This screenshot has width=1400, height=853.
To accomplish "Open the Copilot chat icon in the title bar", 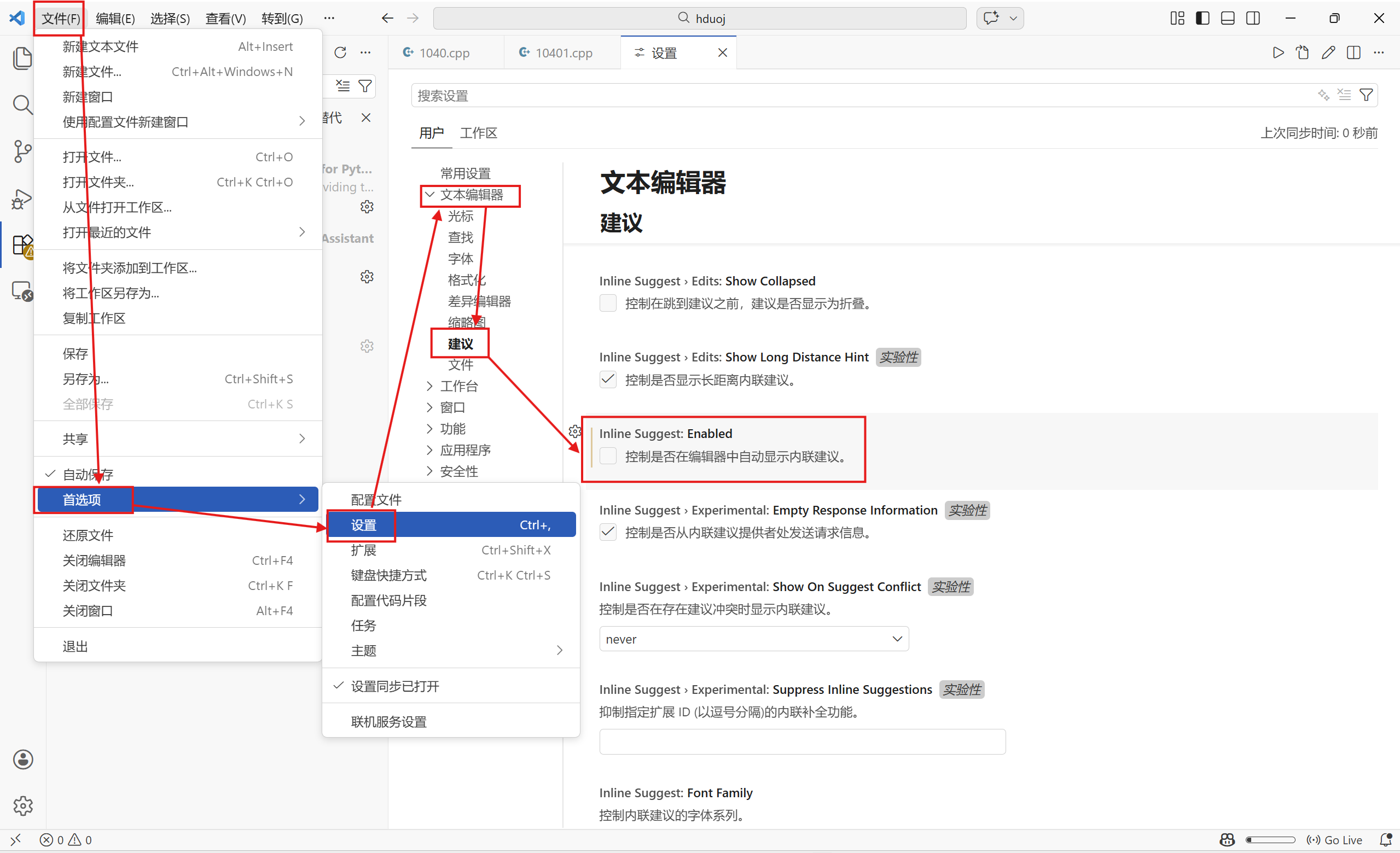I will pyautogui.click(x=991, y=18).
